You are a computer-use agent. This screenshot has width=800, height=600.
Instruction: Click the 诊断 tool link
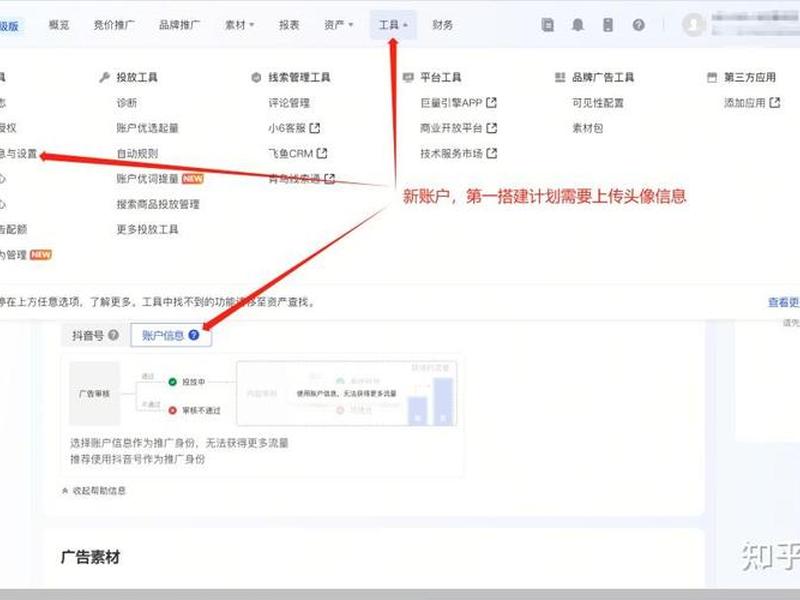tap(127, 103)
